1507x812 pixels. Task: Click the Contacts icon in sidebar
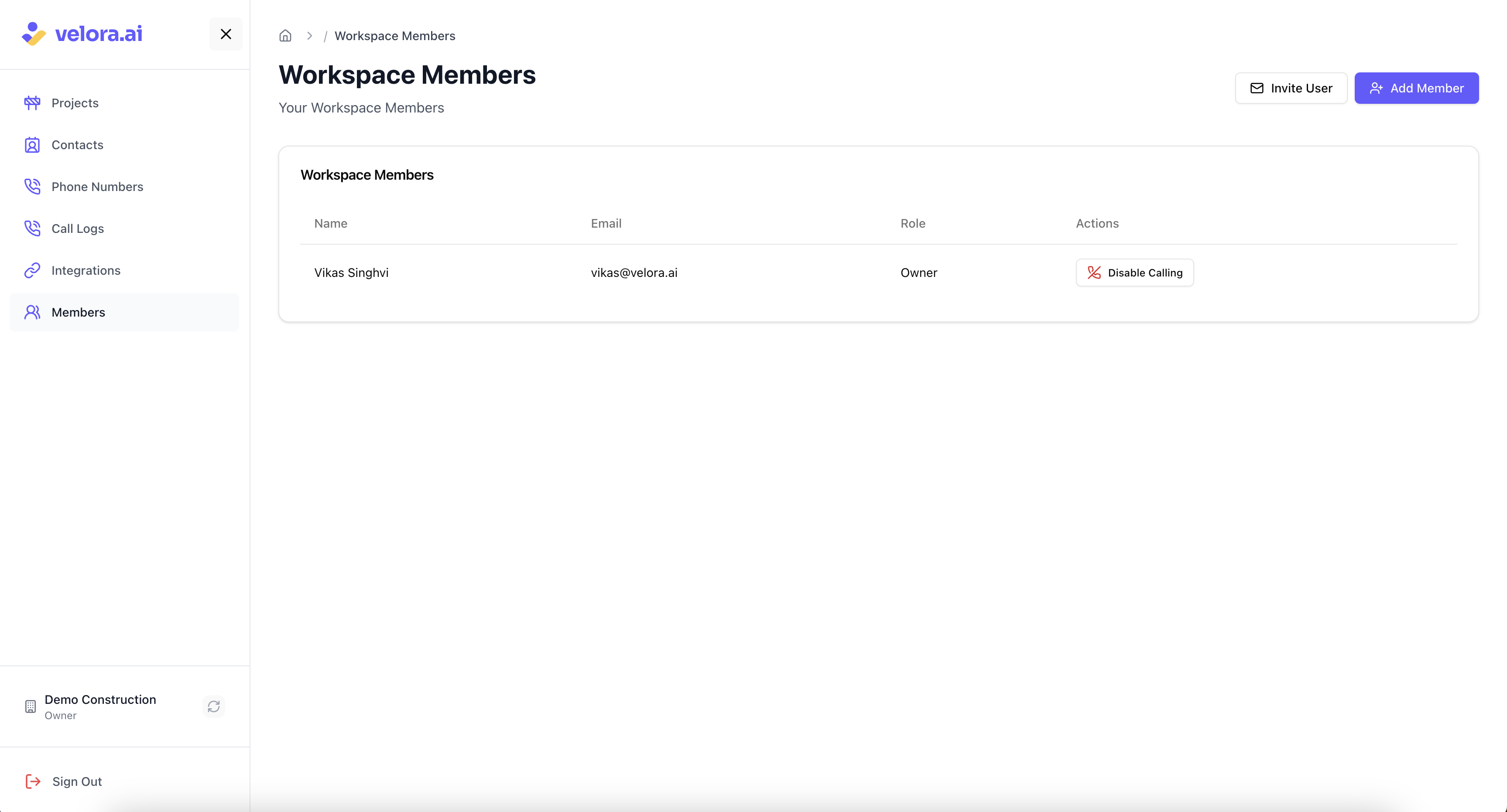[x=32, y=145]
